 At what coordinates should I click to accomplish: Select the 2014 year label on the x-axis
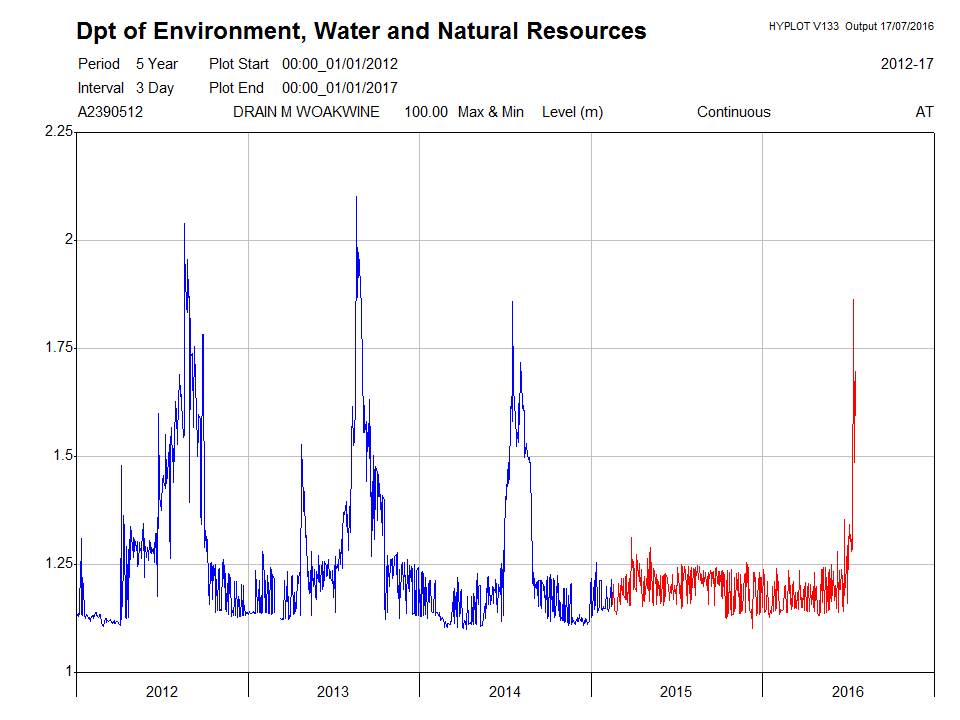click(x=504, y=692)
